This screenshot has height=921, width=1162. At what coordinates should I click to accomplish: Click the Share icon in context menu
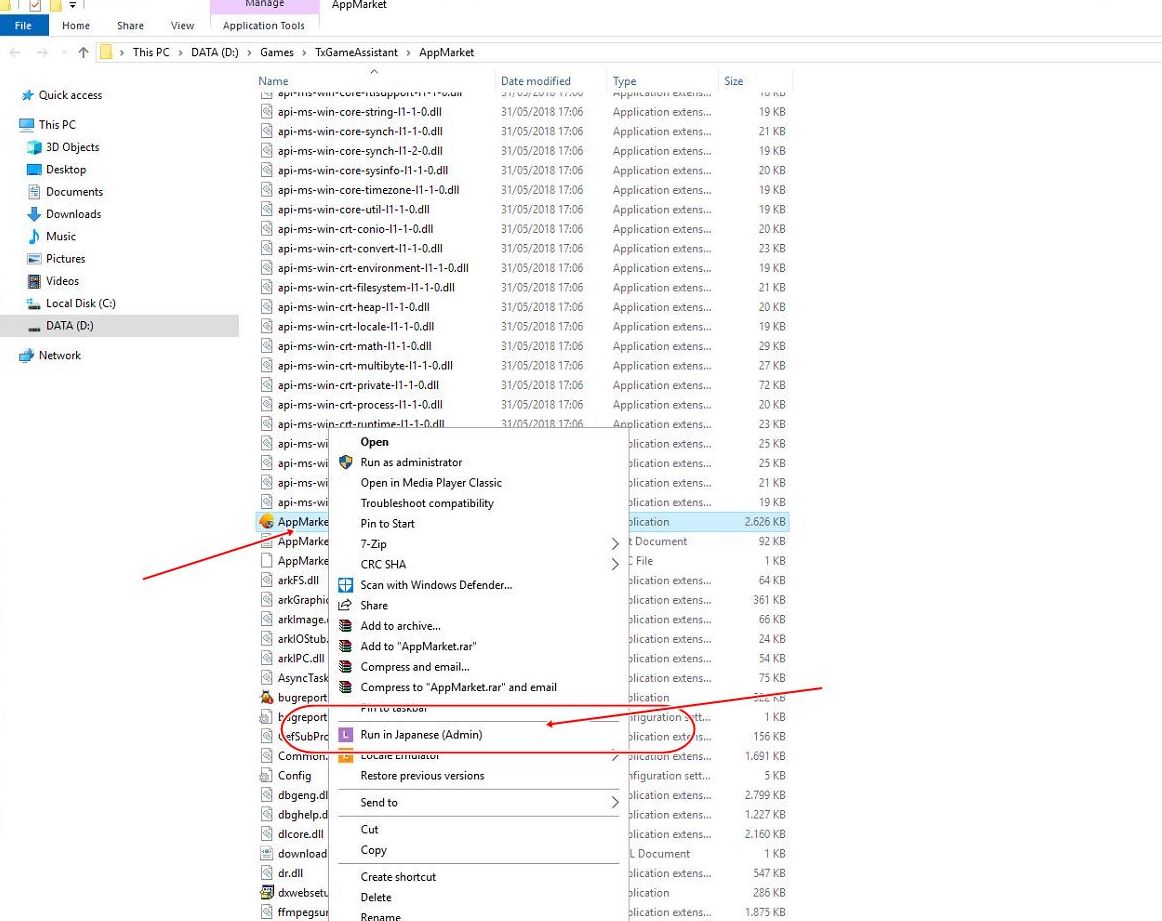pos(345,605)
